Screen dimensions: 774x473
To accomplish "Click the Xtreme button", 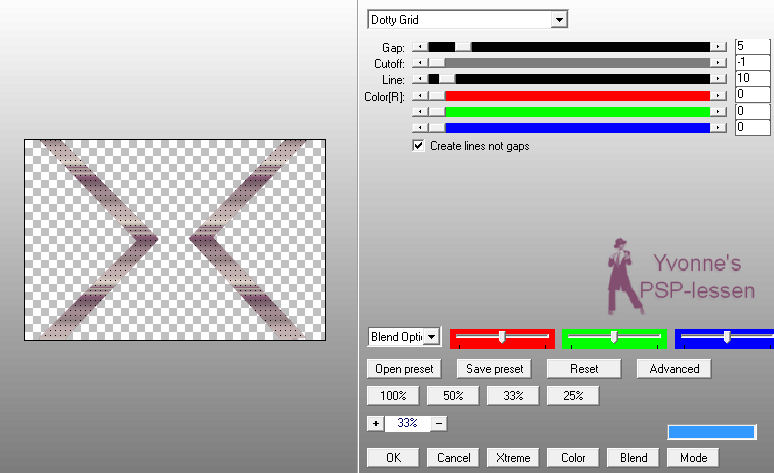I will point(513,458).
